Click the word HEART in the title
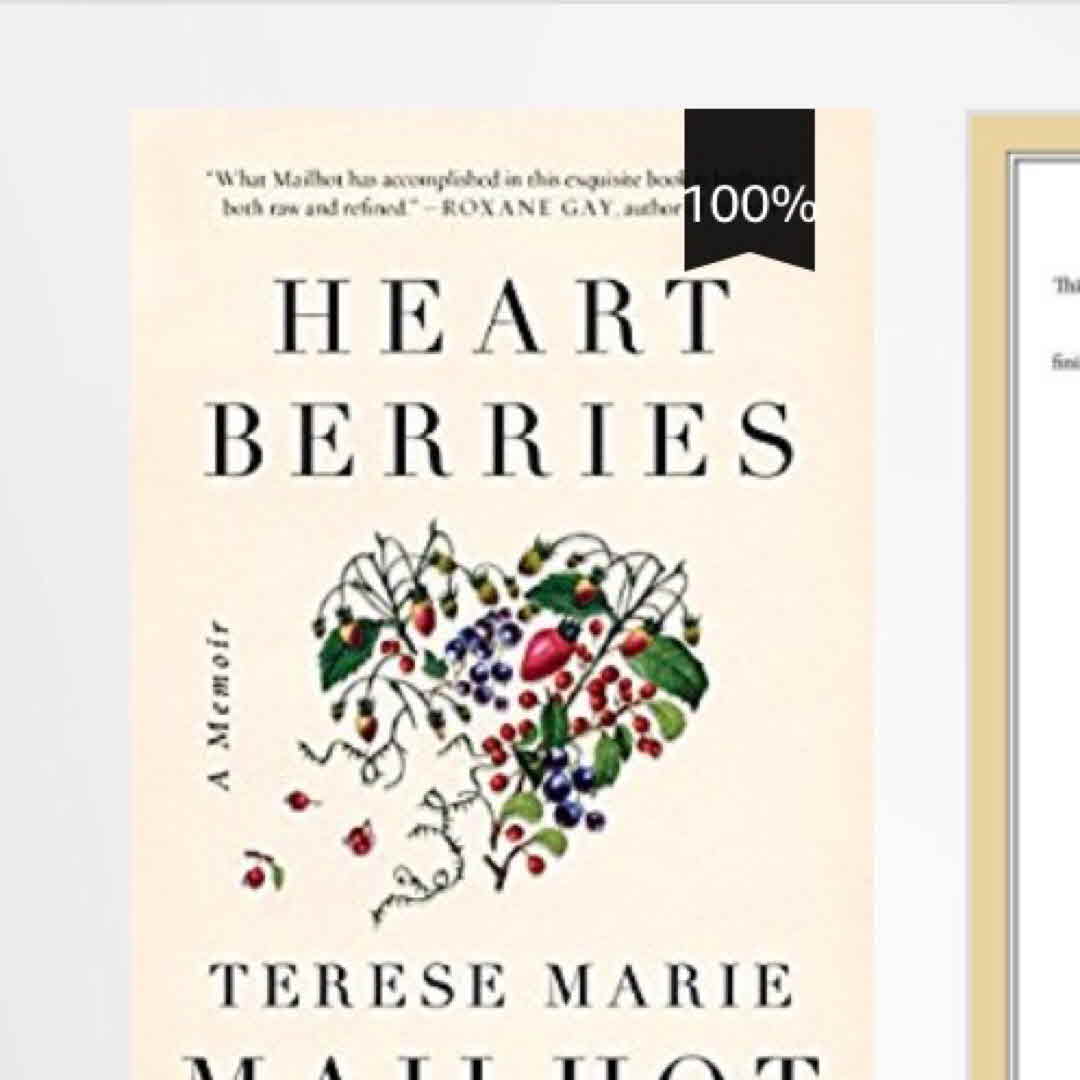The image size is (1080, 1080). coord(501,315)
